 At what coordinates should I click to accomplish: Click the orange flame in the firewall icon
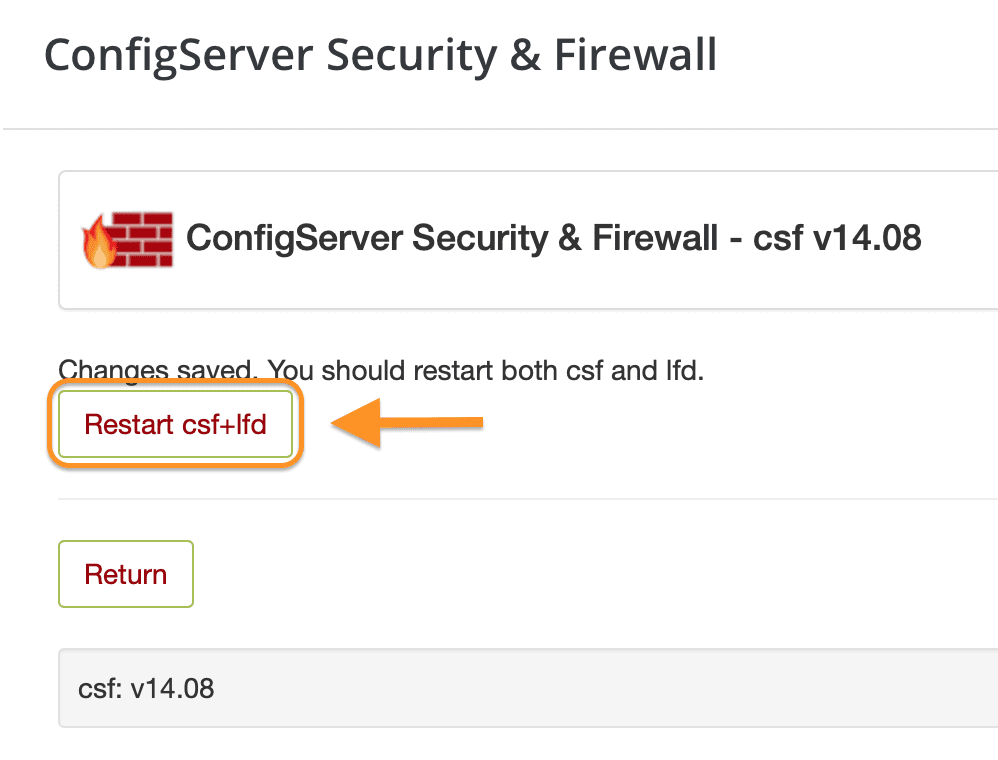100,245
